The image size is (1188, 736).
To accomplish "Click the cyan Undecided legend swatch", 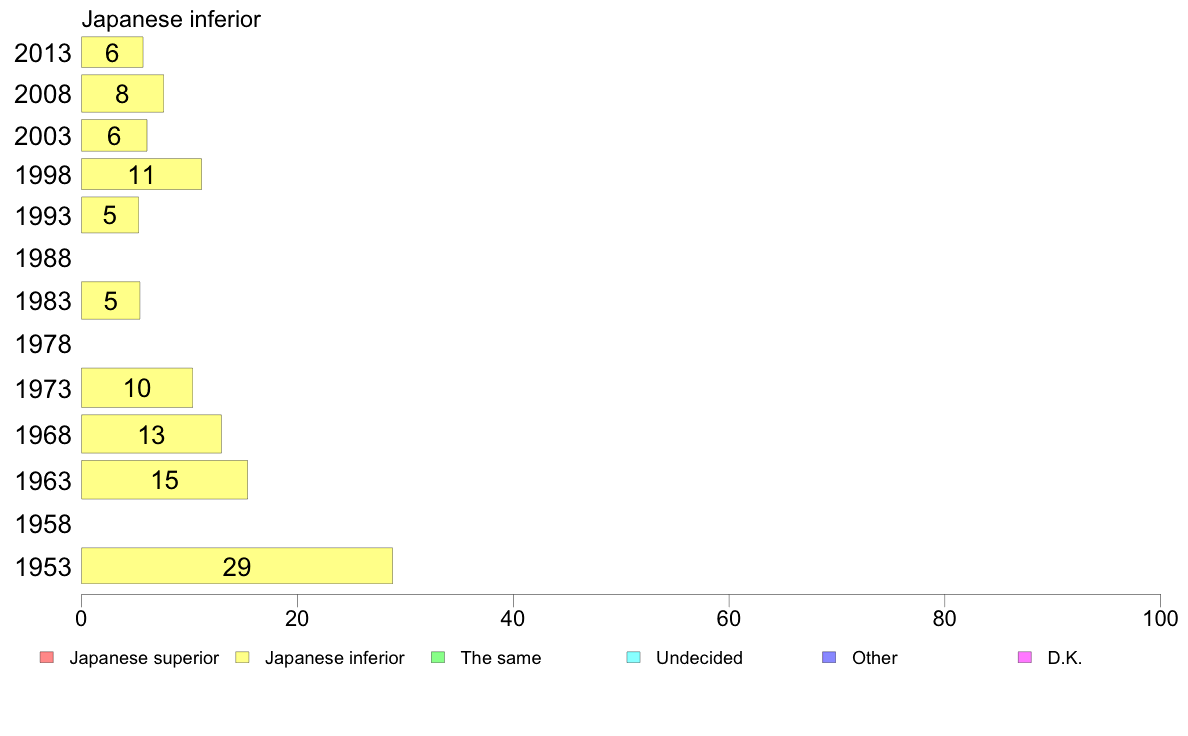I will [x=634, y=657].
